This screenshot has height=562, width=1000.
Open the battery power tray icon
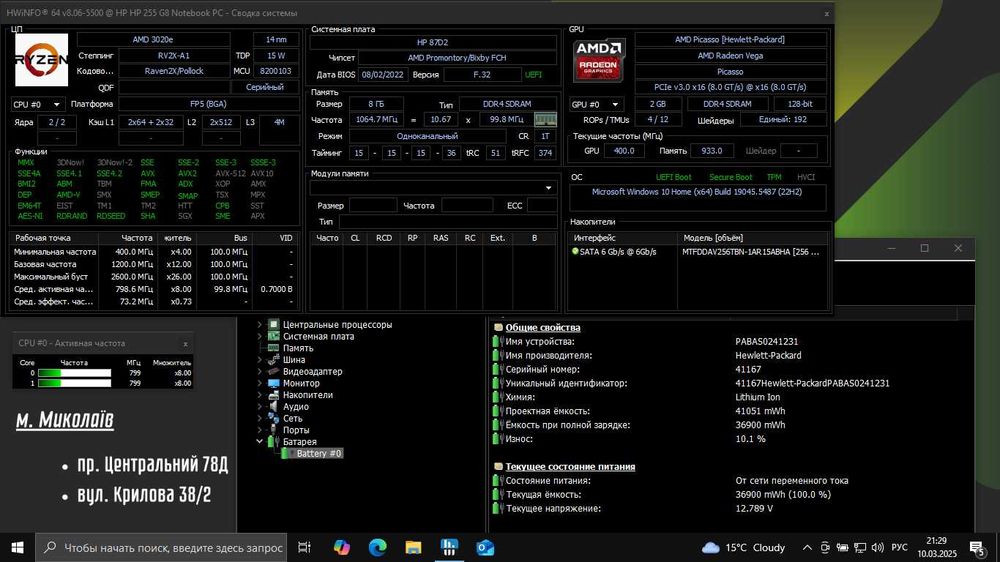tap(842, 547)
